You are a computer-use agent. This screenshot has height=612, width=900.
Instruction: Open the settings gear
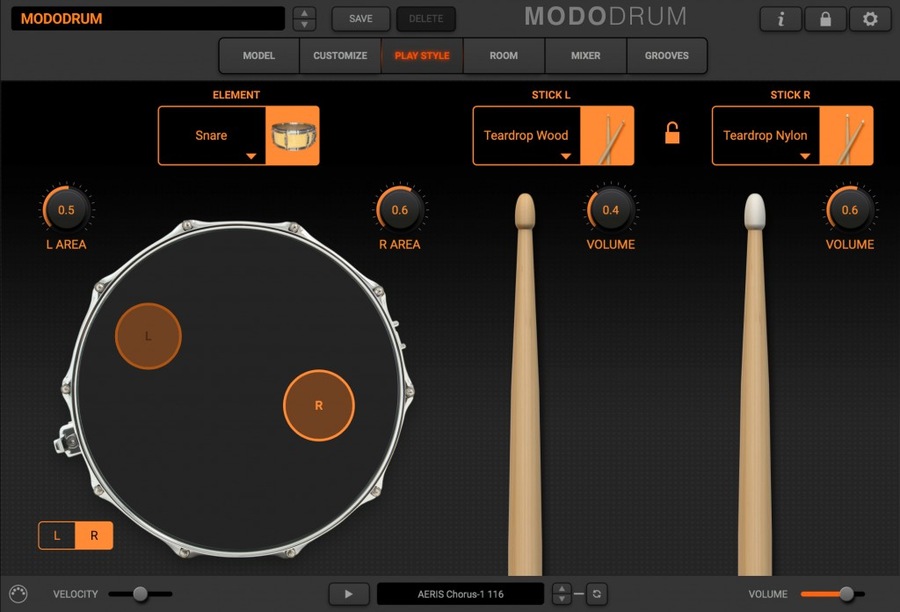point(869,19)
